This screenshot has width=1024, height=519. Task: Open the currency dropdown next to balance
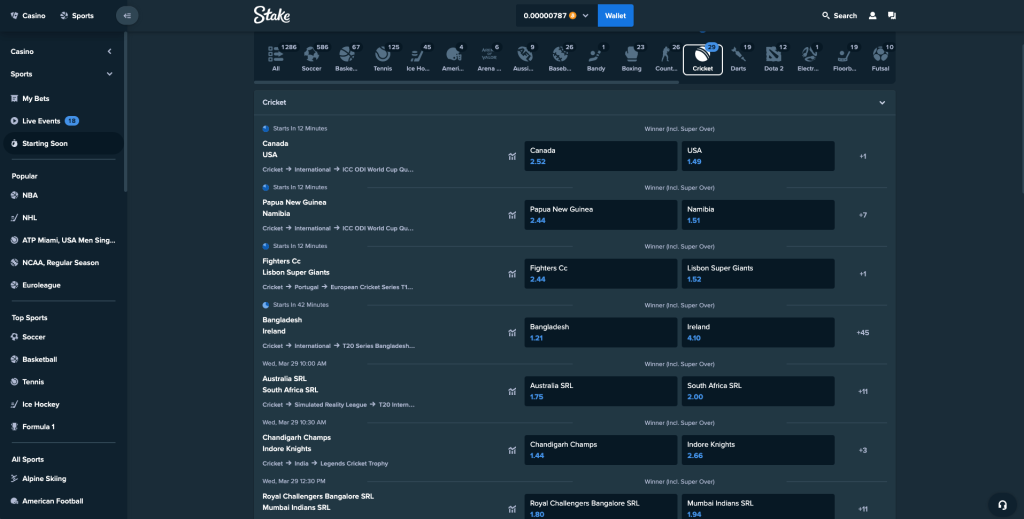[585, 16]
